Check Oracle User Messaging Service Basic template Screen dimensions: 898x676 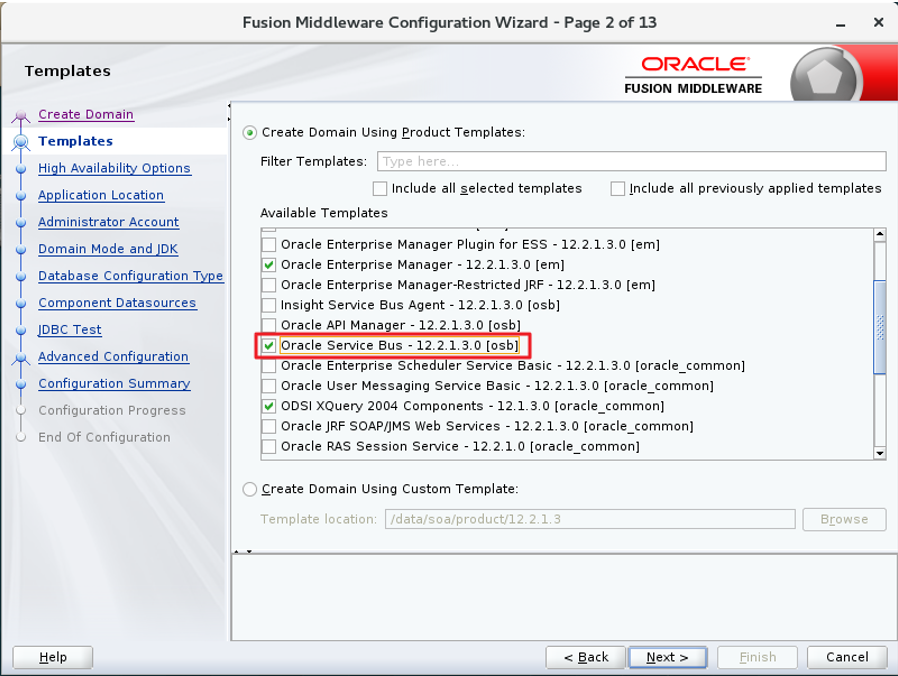269,386
